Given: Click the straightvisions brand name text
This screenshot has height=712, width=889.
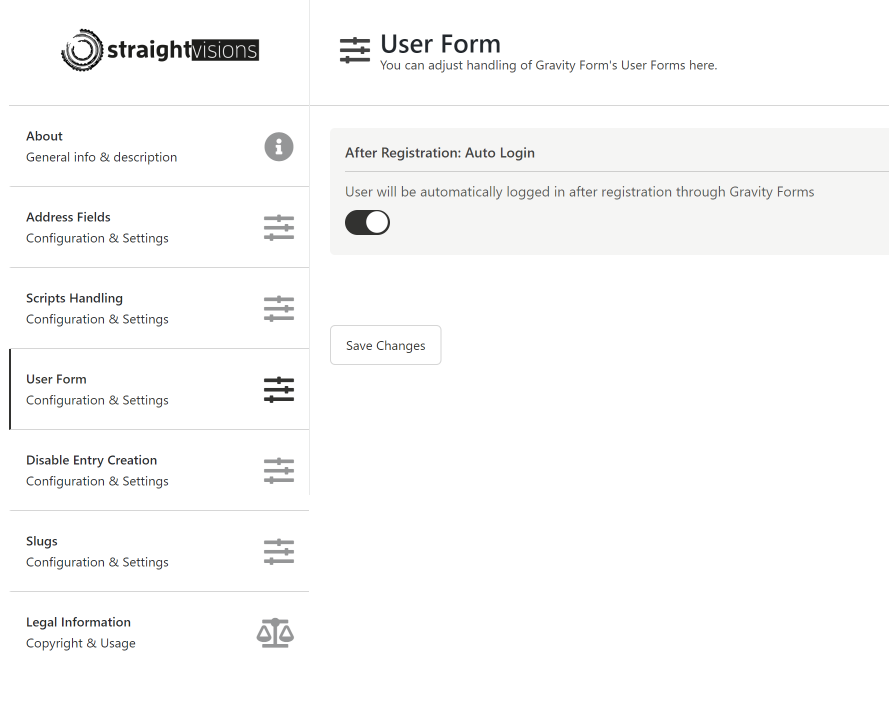Looking at the screenshot, I should (x=183, y=50).
